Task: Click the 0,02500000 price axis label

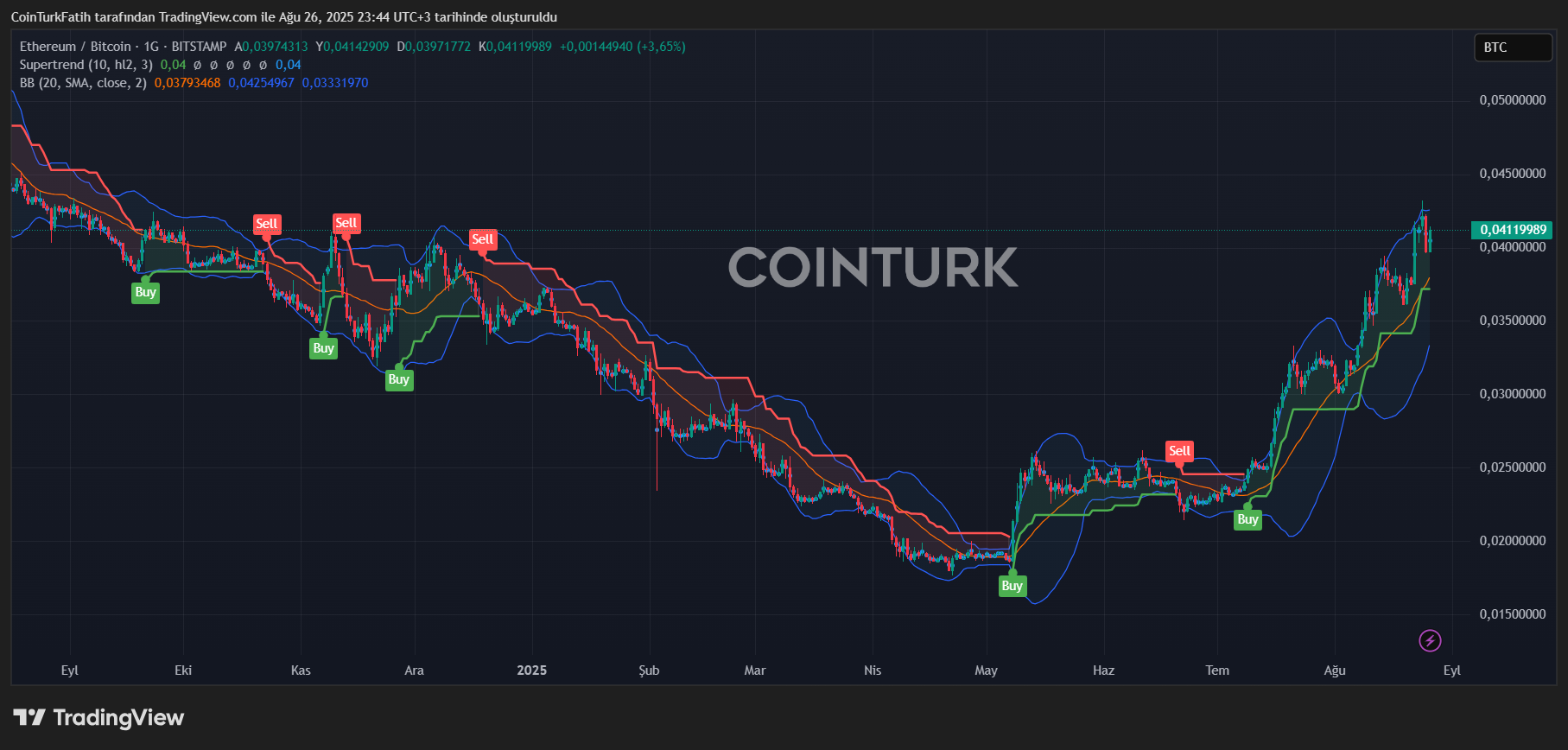Action: (1513, 467)
